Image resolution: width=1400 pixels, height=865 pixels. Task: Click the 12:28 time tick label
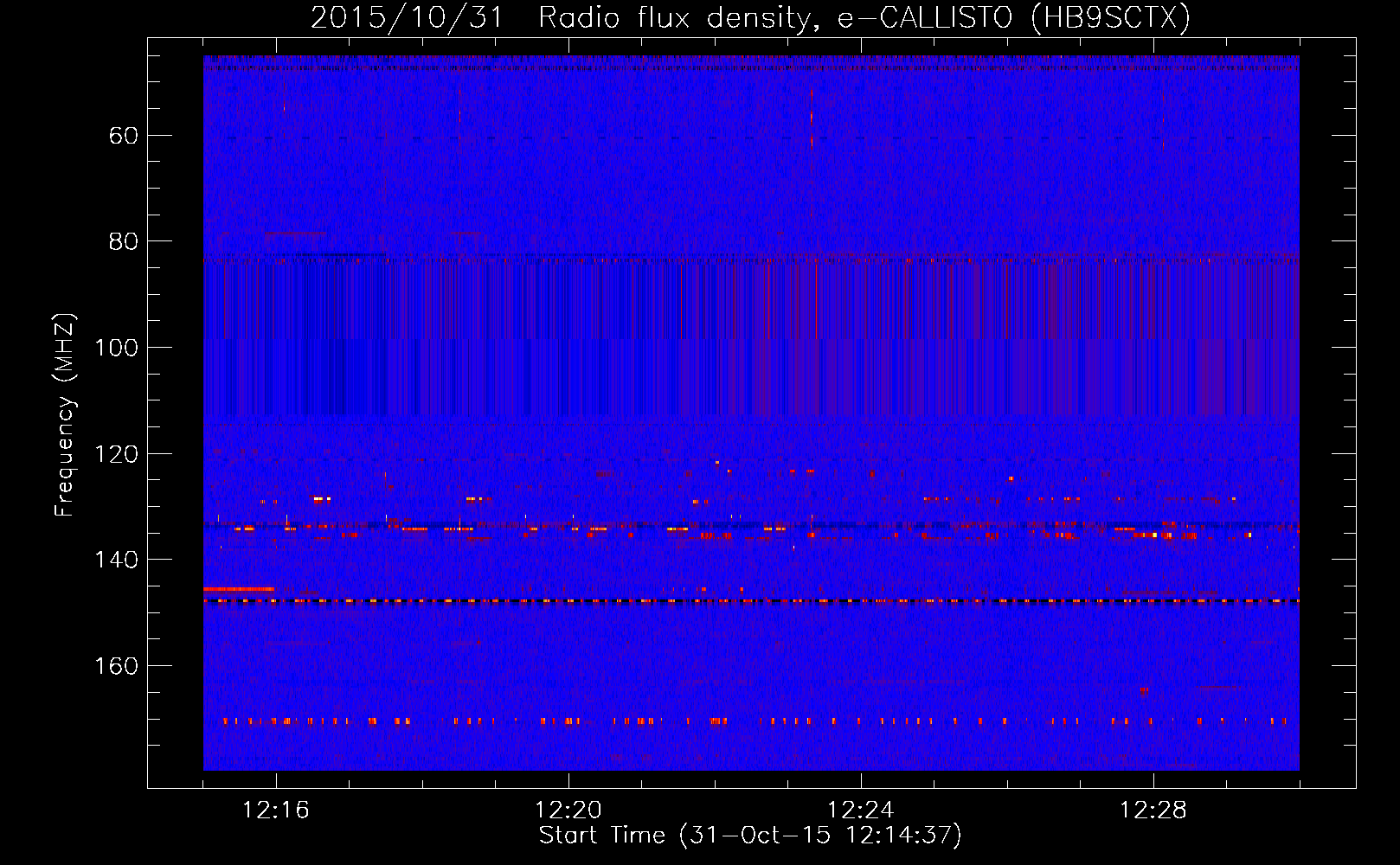[1153, 811]
